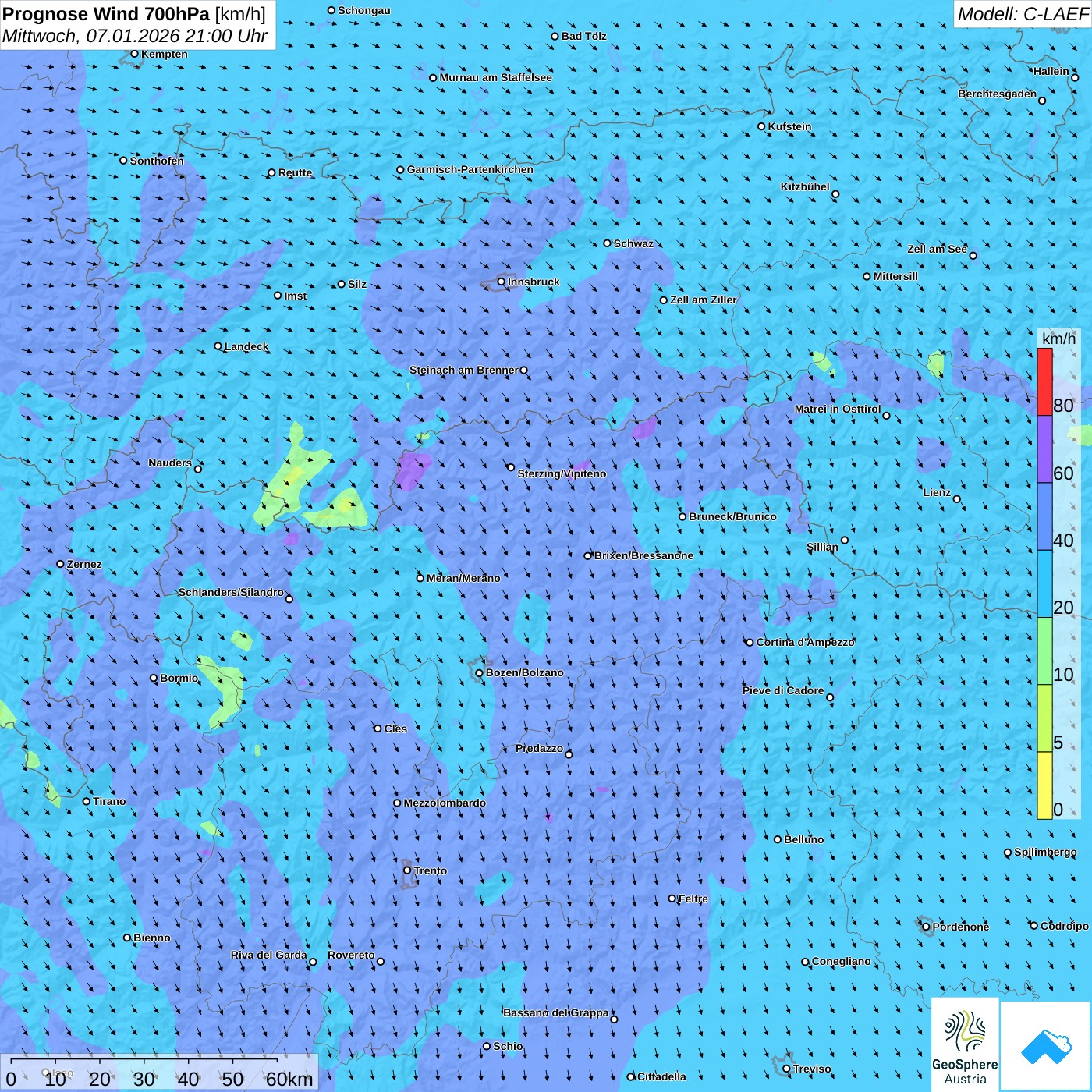The height and width of the screenshot is (1092, 1092).
Task: Select the Kufstein town label
Action: (790, 126)
